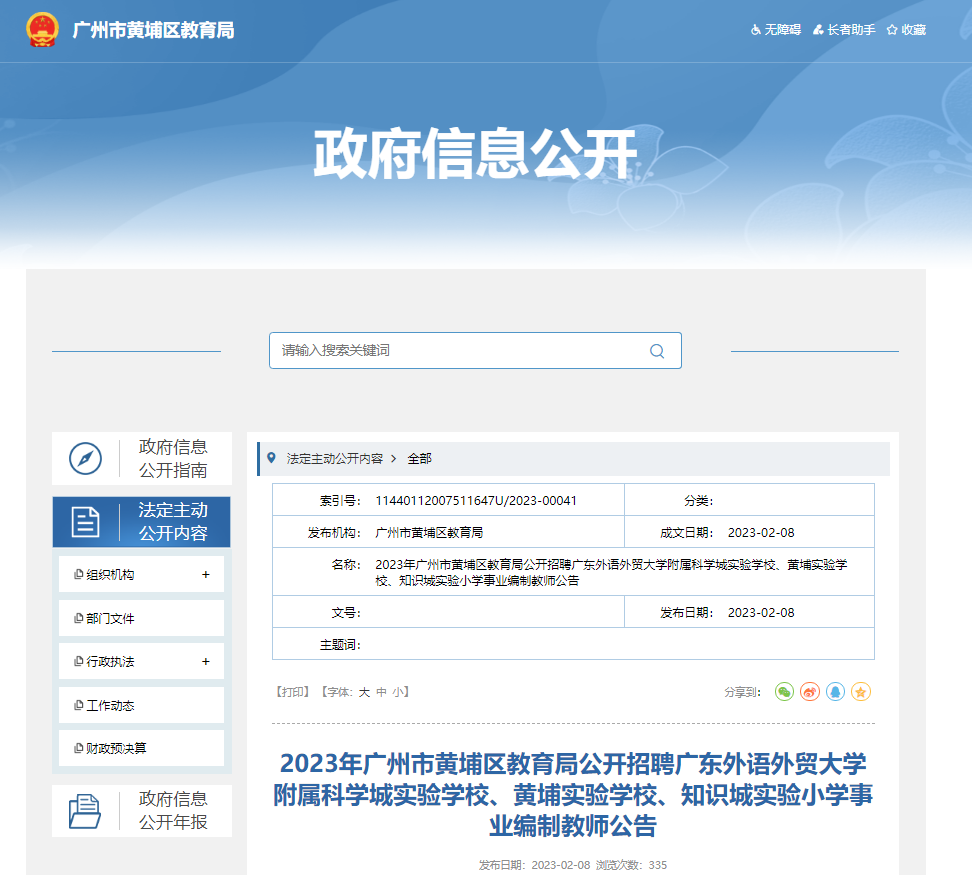
Task: Click 法定主动公开内容 breadcrumb link
Action: click(x=335, y=459)
